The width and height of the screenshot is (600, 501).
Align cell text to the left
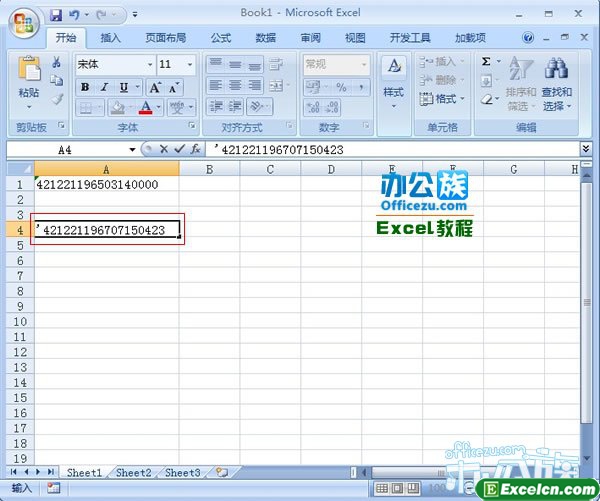pyautogui.click(x=215, y=85)
